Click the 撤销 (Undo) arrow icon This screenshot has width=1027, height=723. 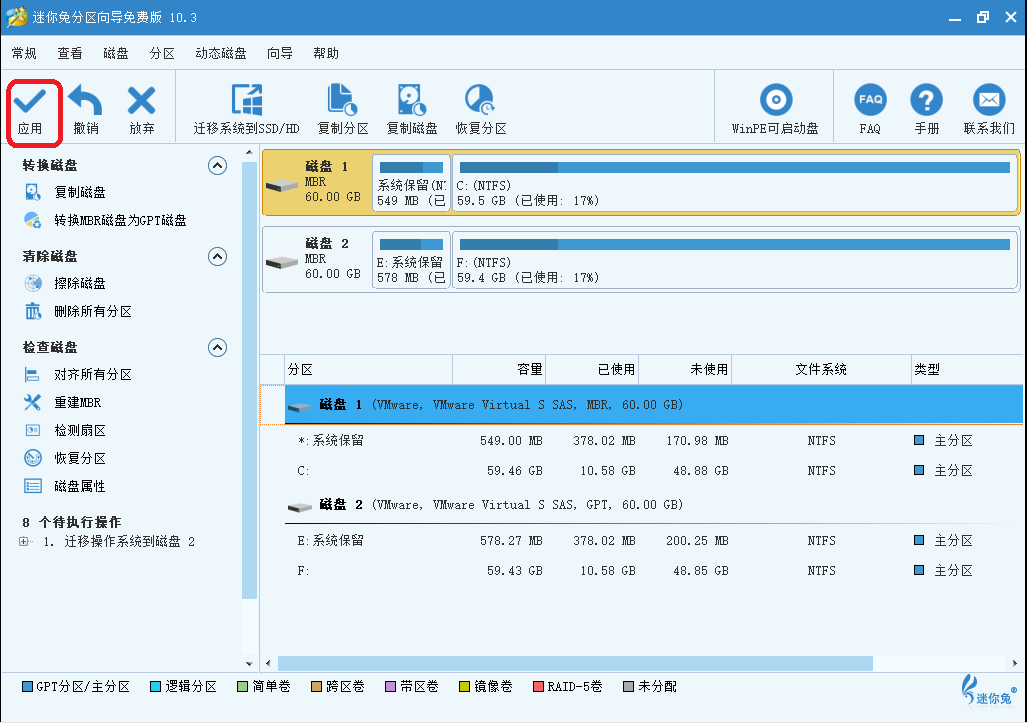(86, 101)
